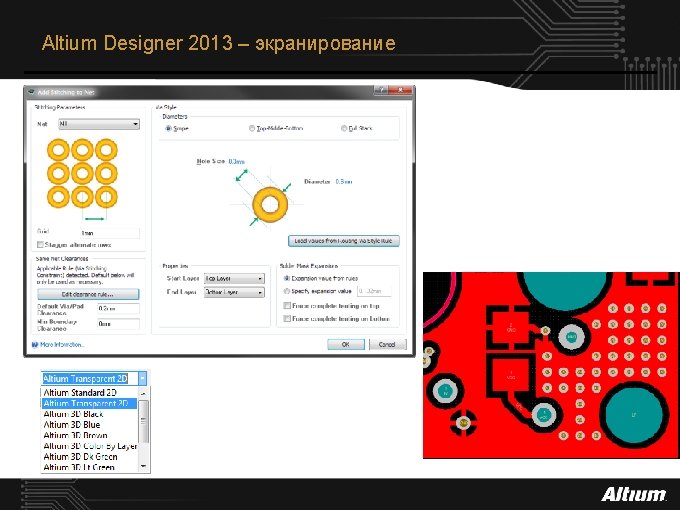680x510 pixels.
Task: Click Edit clearance rule button
Action: click(x=88, y=294)
